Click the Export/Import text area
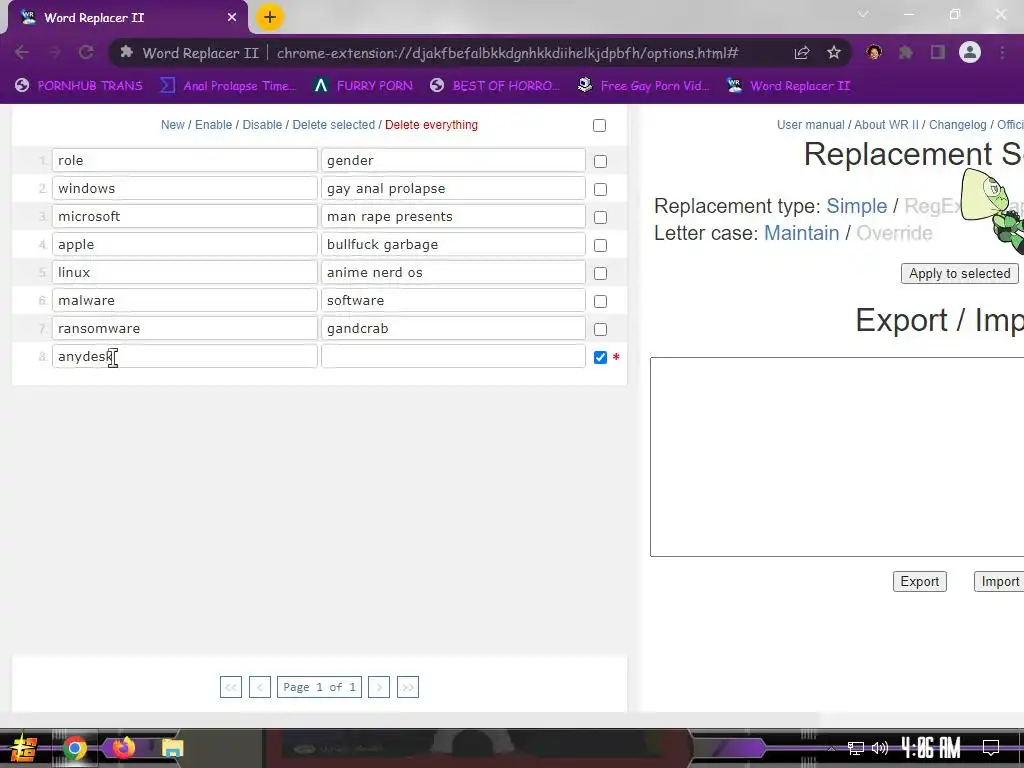The height and width of the screenshot is (768, 1024). 837,457
